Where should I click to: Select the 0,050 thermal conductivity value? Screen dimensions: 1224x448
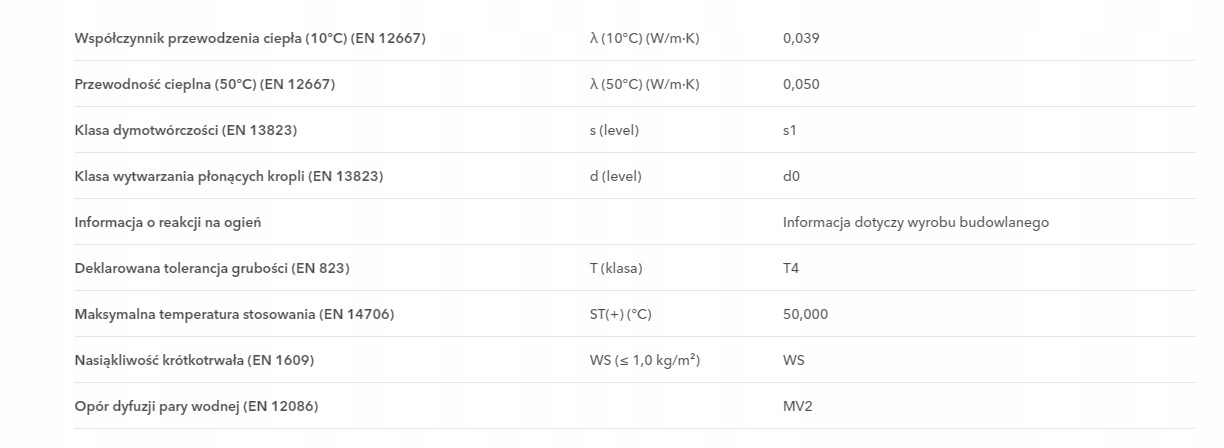point(800,84)
